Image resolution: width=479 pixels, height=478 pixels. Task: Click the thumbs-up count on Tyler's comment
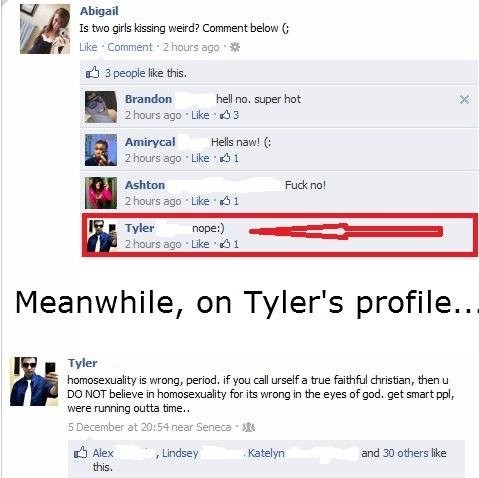pyautogui.click(x=229, y=244)
